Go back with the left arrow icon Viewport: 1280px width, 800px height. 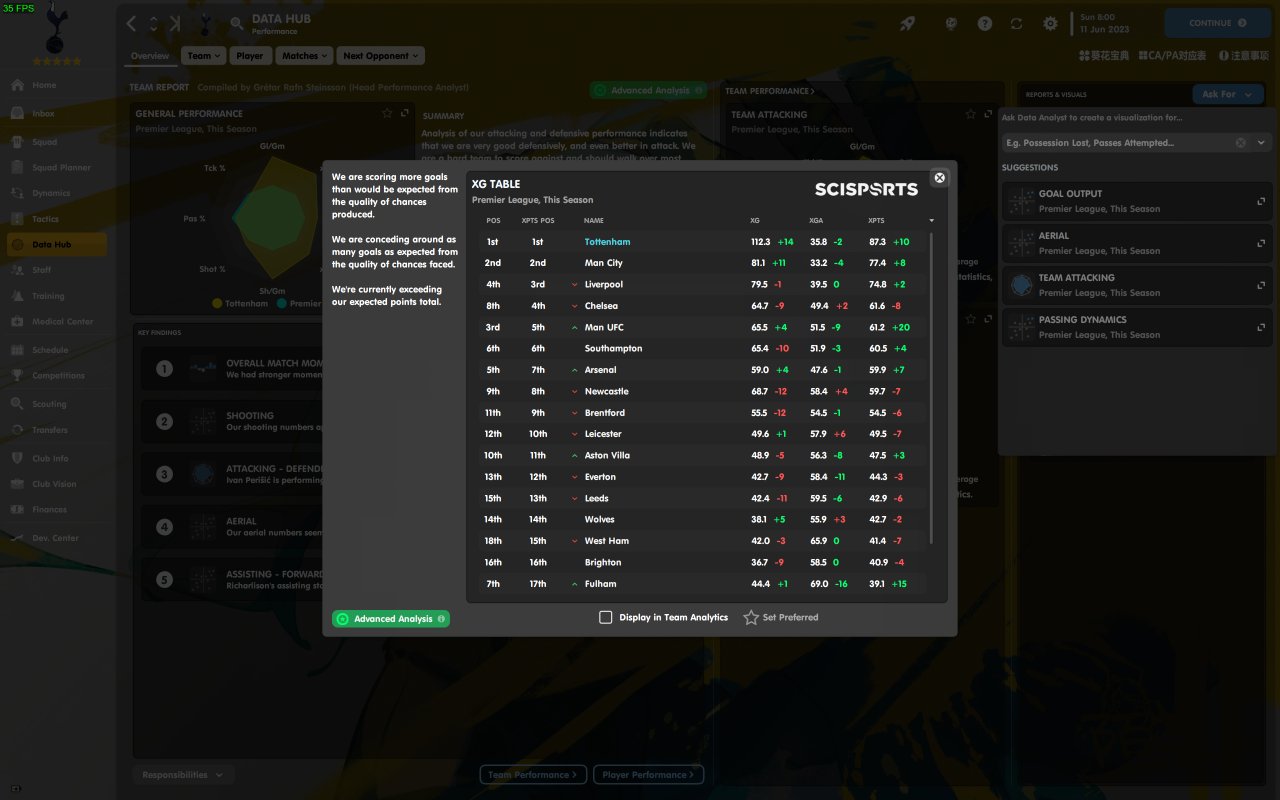(x=131, y=23)
